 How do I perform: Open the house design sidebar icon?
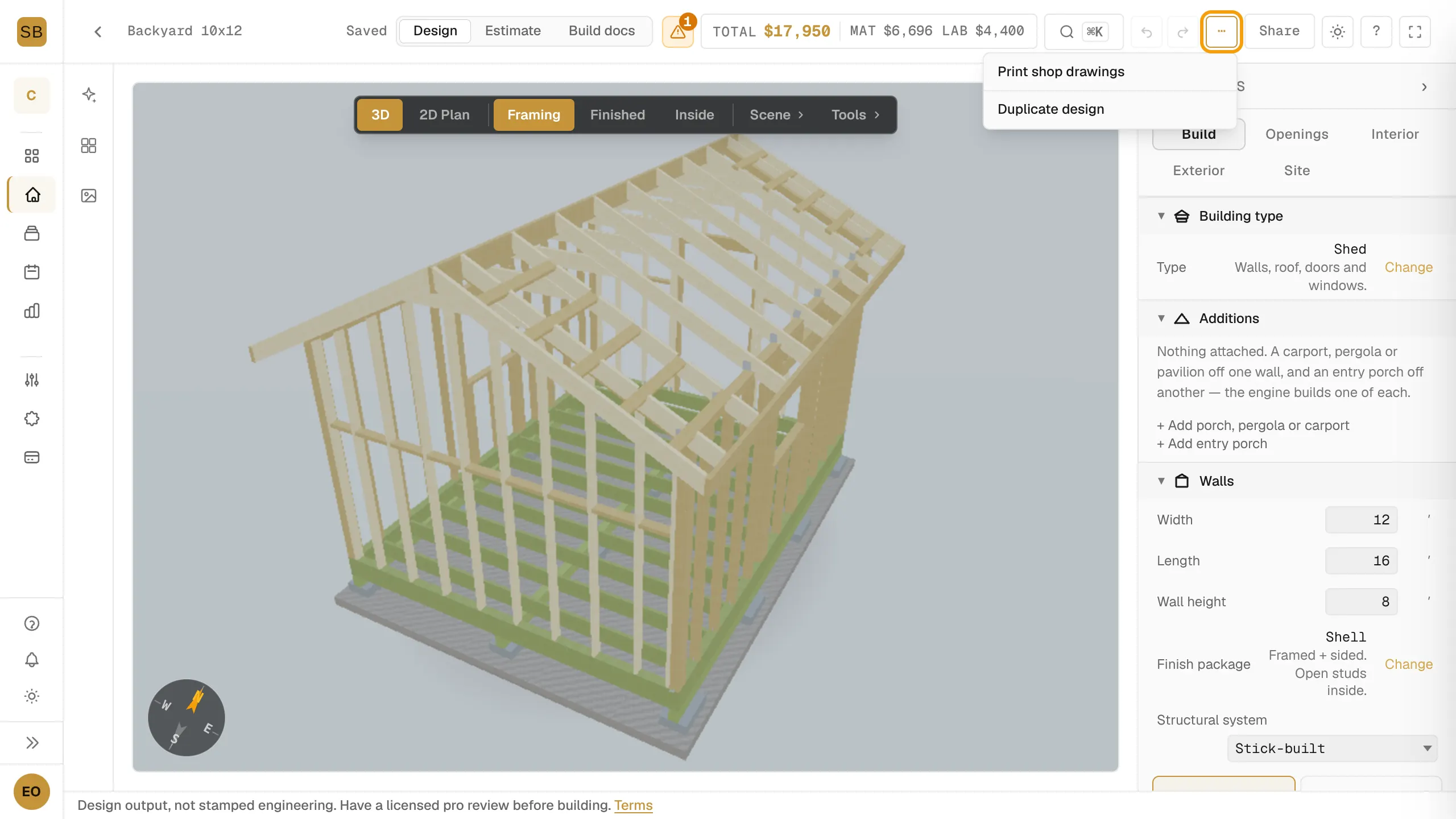click(x=32, y=195)
